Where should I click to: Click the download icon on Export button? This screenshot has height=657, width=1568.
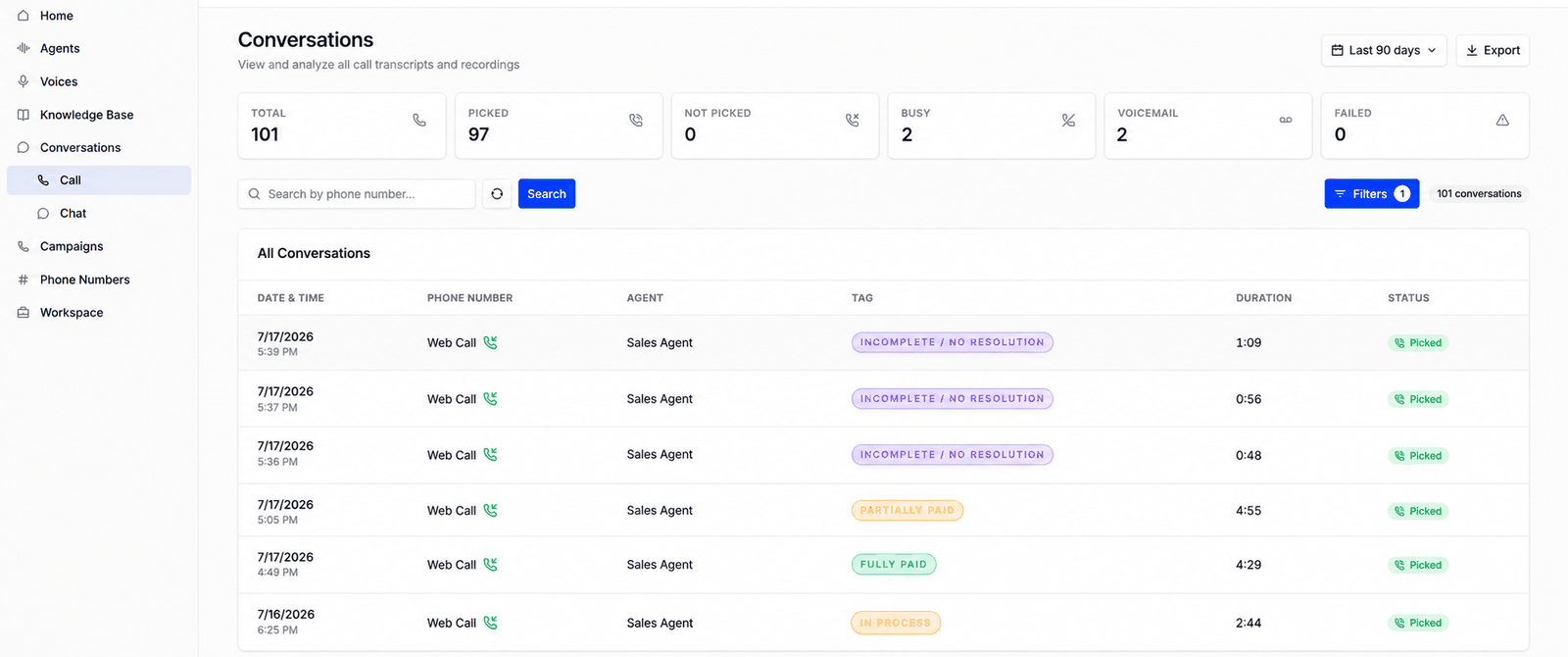click(1472, 50)
